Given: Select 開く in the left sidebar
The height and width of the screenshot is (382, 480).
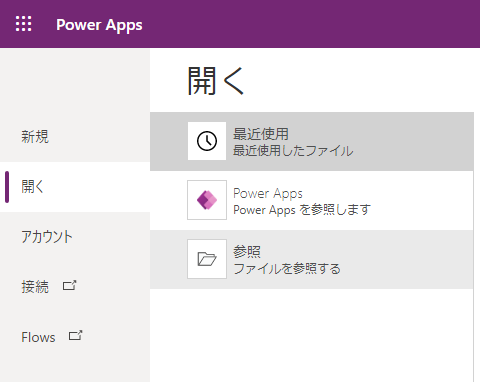Looking at the screenshot, I should point(75,187).
